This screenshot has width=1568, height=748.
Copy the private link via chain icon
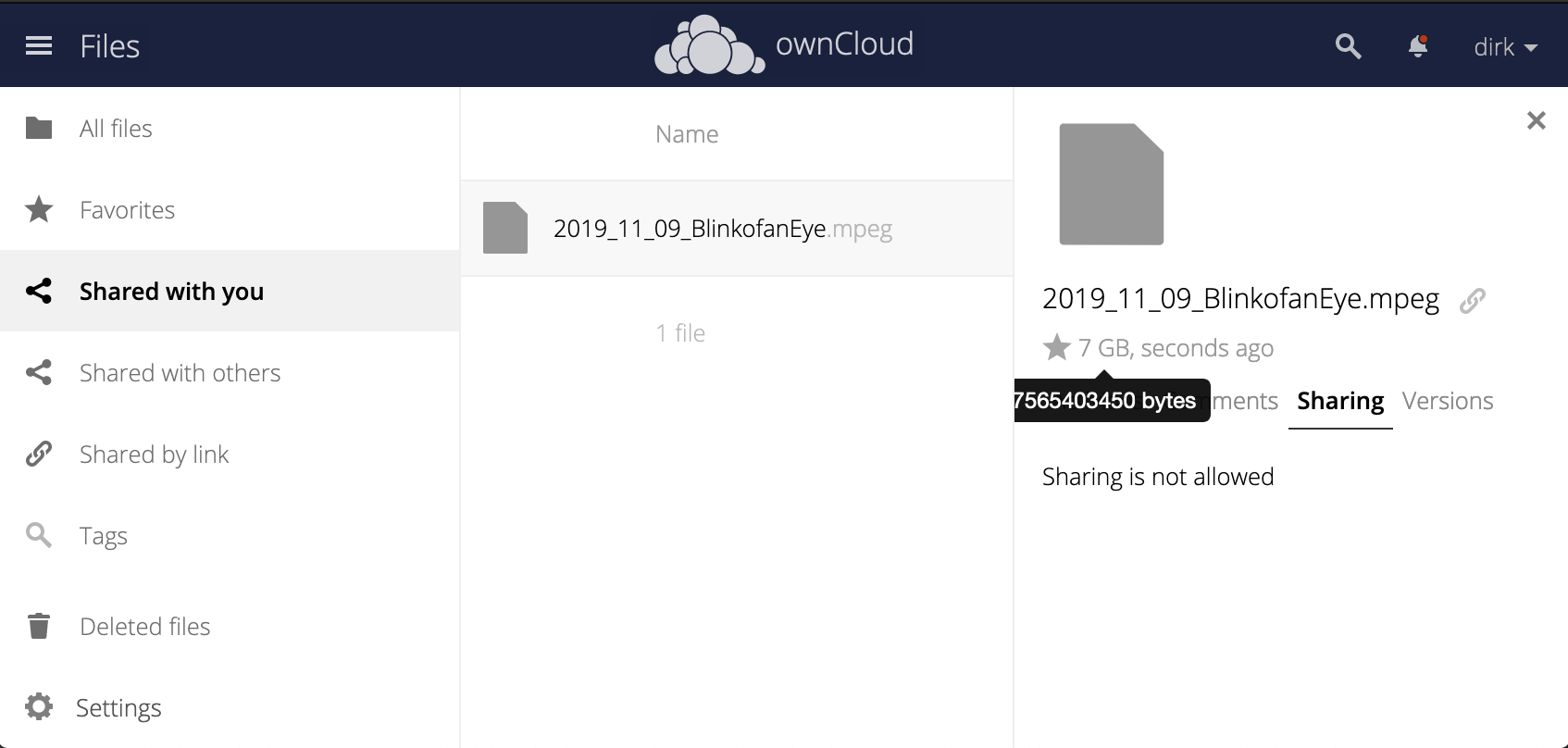point(1473,301)
